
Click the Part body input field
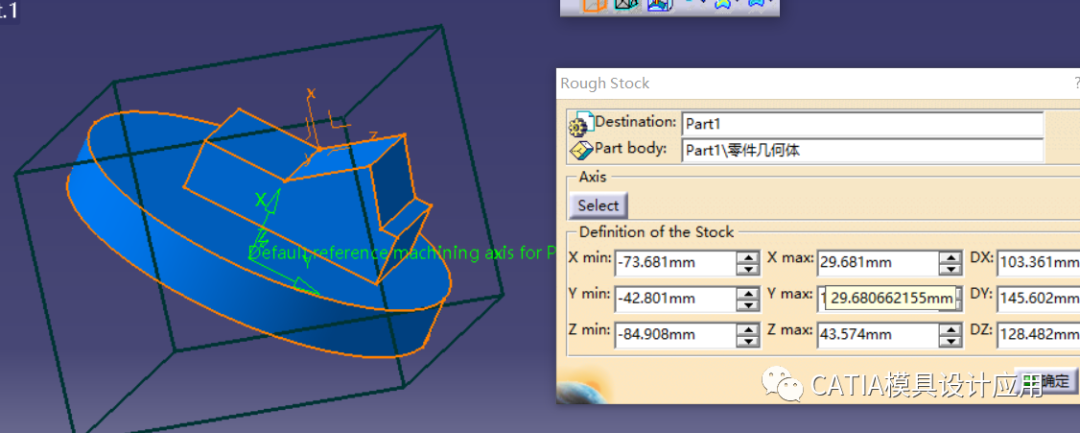[x=862, y=150]
